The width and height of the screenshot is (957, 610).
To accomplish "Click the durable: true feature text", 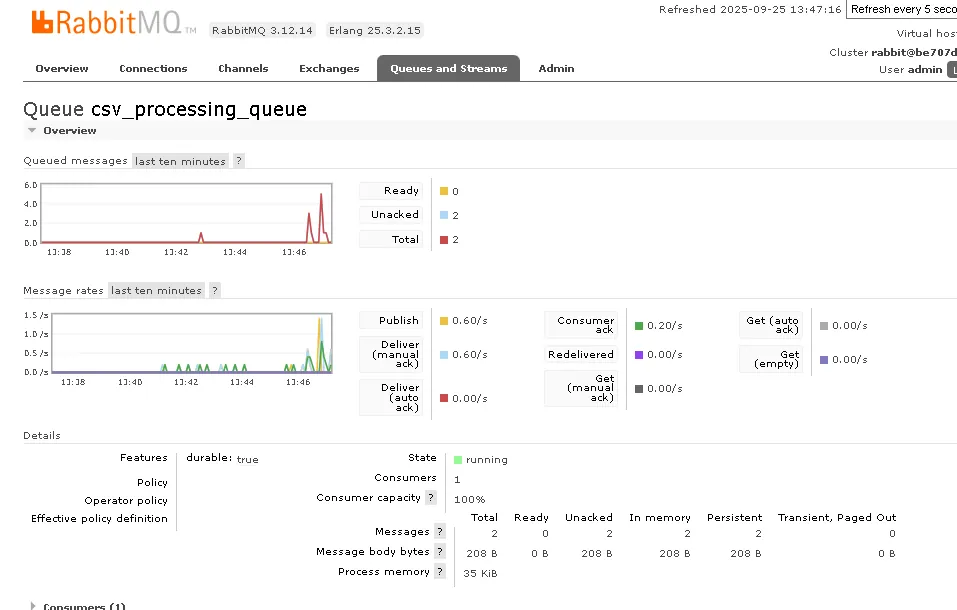I will pos(222,459).
